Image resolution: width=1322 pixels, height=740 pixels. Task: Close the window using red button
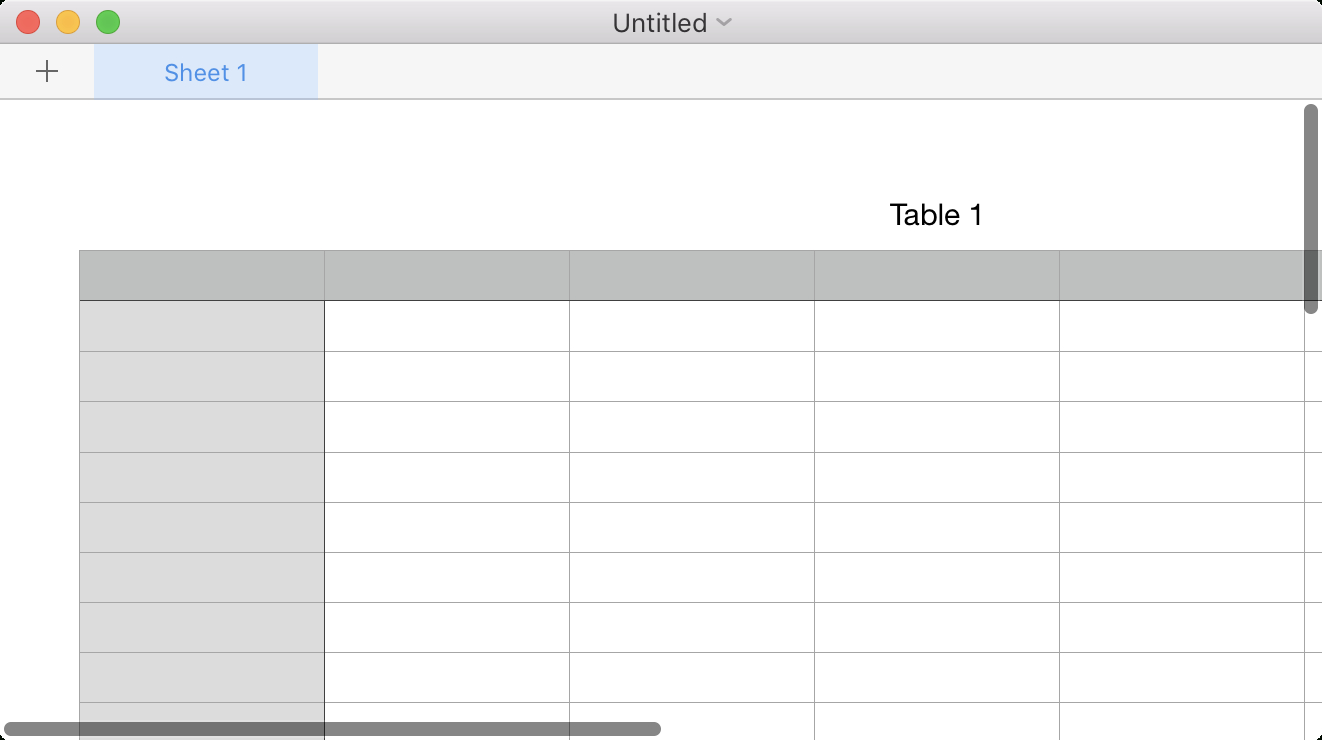pyautogui.click(x=28, y=22)
